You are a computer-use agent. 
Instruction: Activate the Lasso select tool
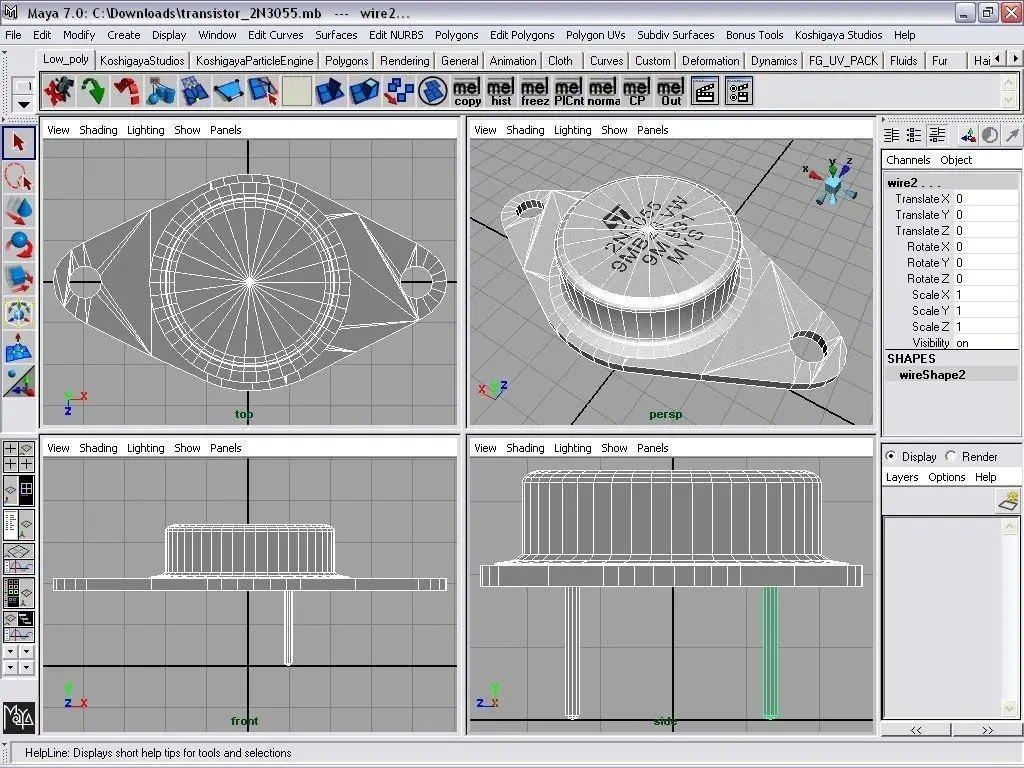[18, 177]
